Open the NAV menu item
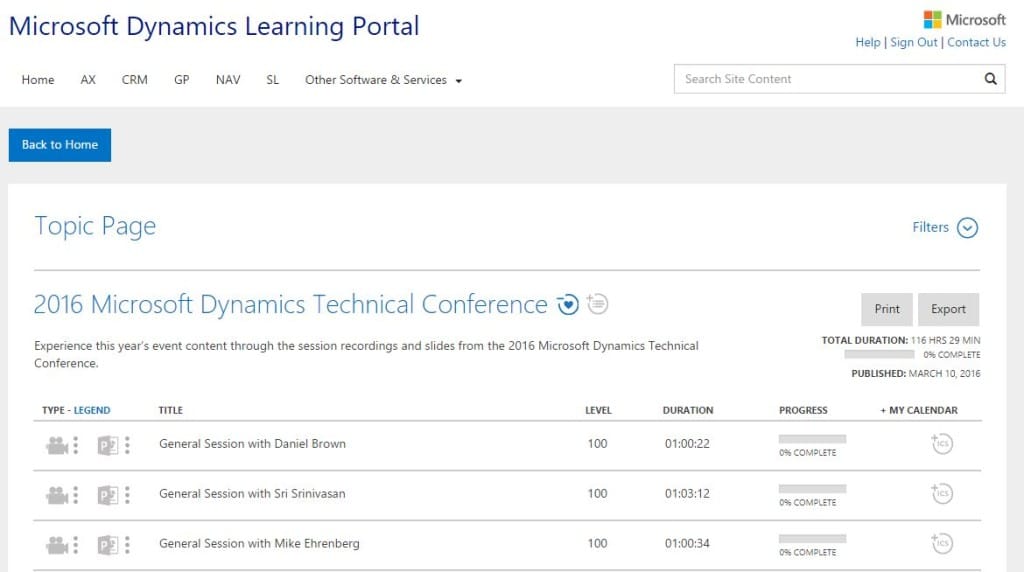The image size is (1024, 572). pyautogui.click(x=228, y=80)
